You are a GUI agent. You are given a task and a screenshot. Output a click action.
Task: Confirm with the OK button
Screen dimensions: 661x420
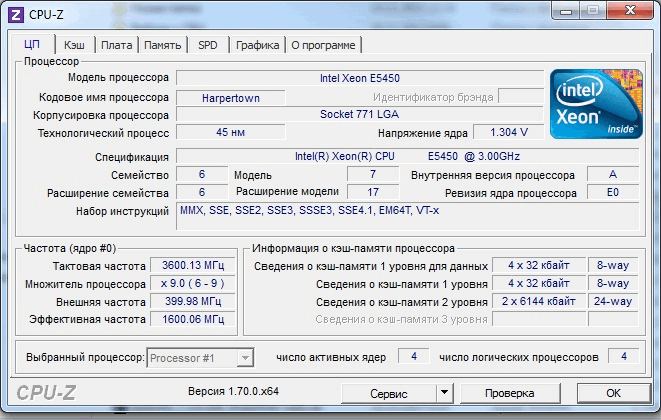613,393
